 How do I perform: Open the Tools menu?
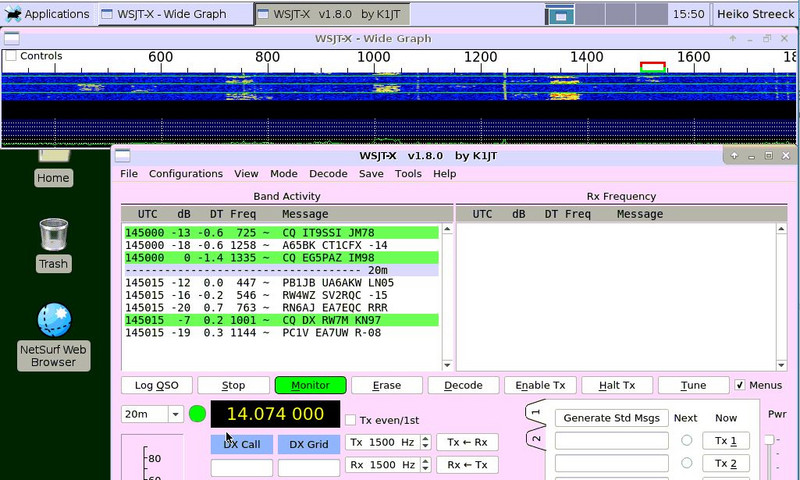[408, 174]
